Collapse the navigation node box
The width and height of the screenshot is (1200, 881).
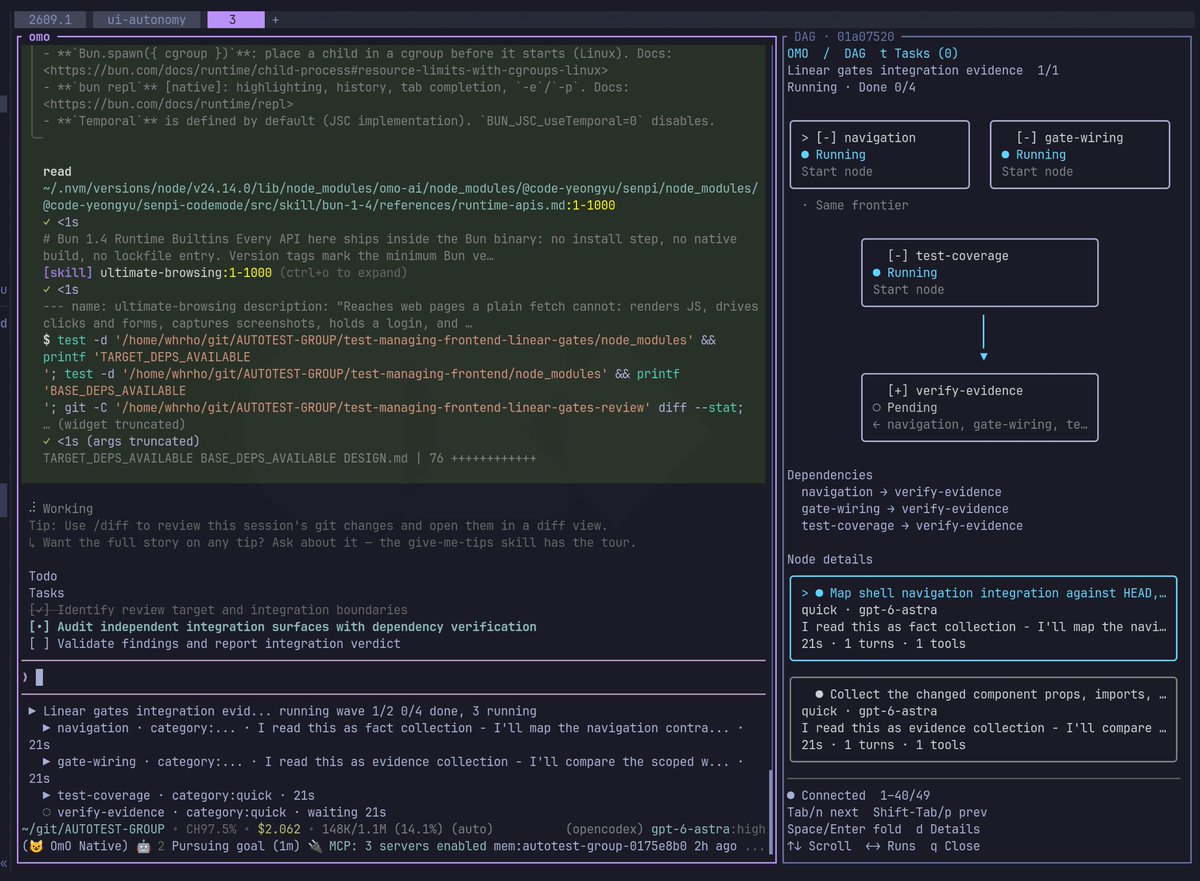tap(827, 138)
